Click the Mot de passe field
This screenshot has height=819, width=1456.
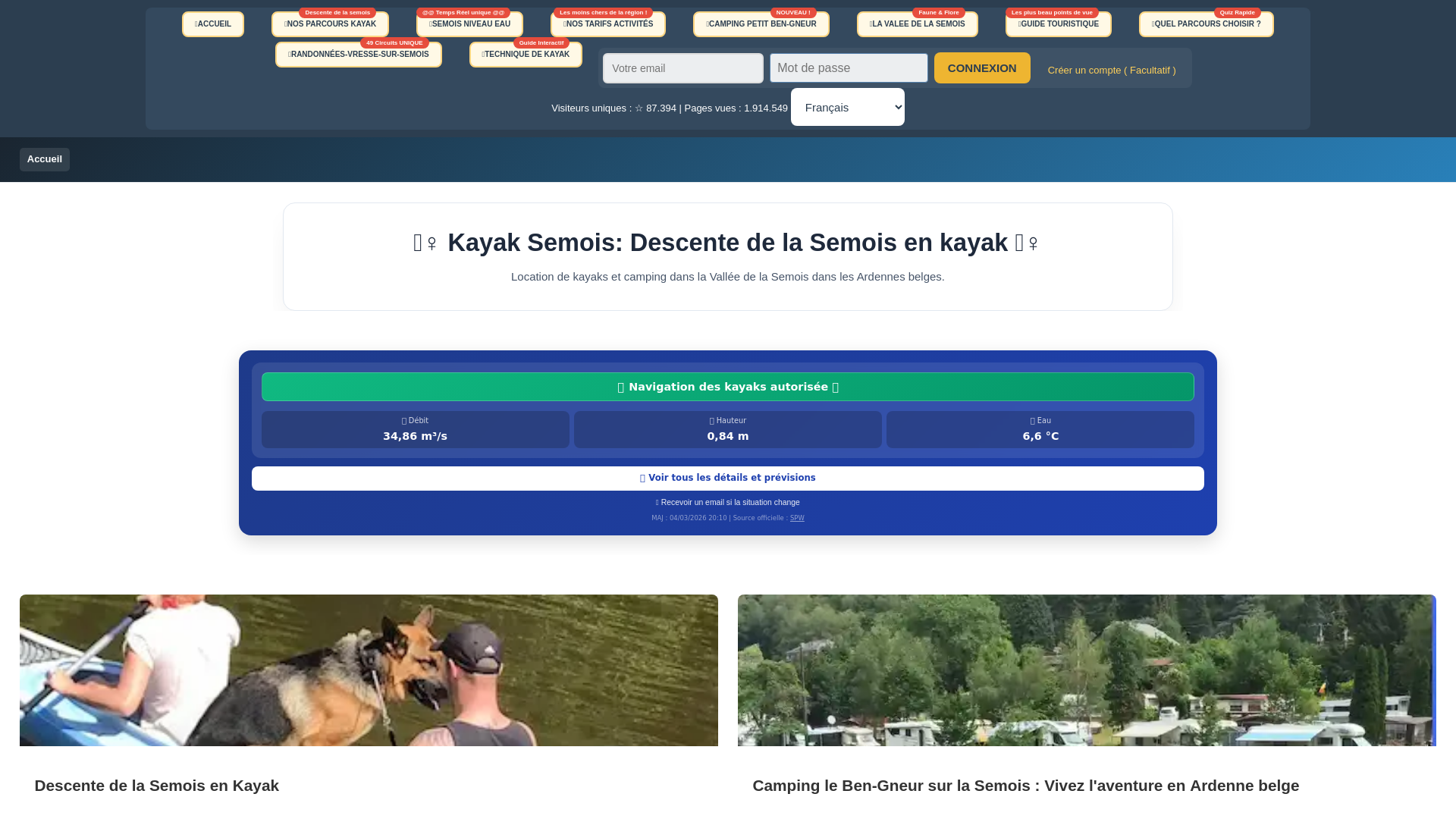click(849, 67)
